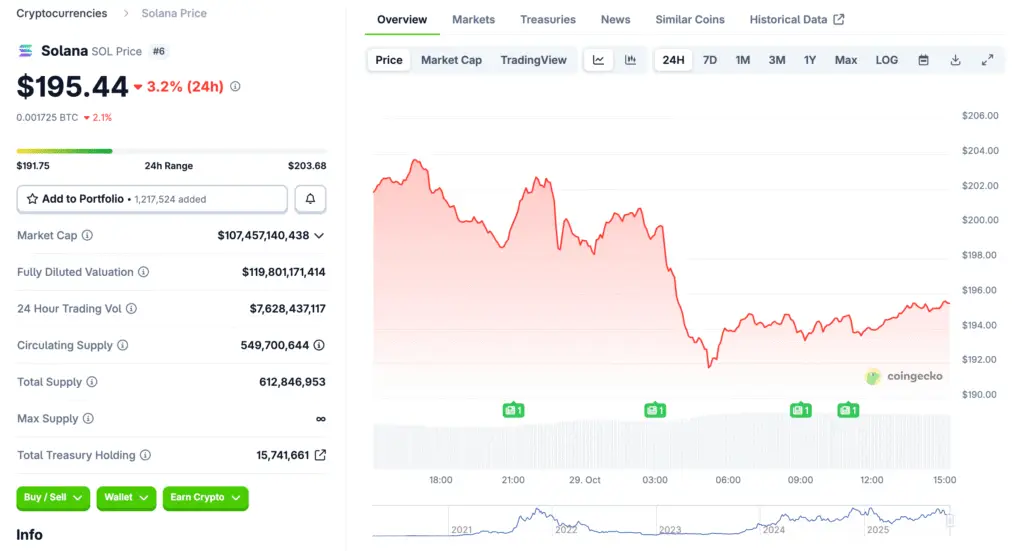Select the 7D time range
The height and width of the screenshot is (551, 1024).
(x=710, y=60)
